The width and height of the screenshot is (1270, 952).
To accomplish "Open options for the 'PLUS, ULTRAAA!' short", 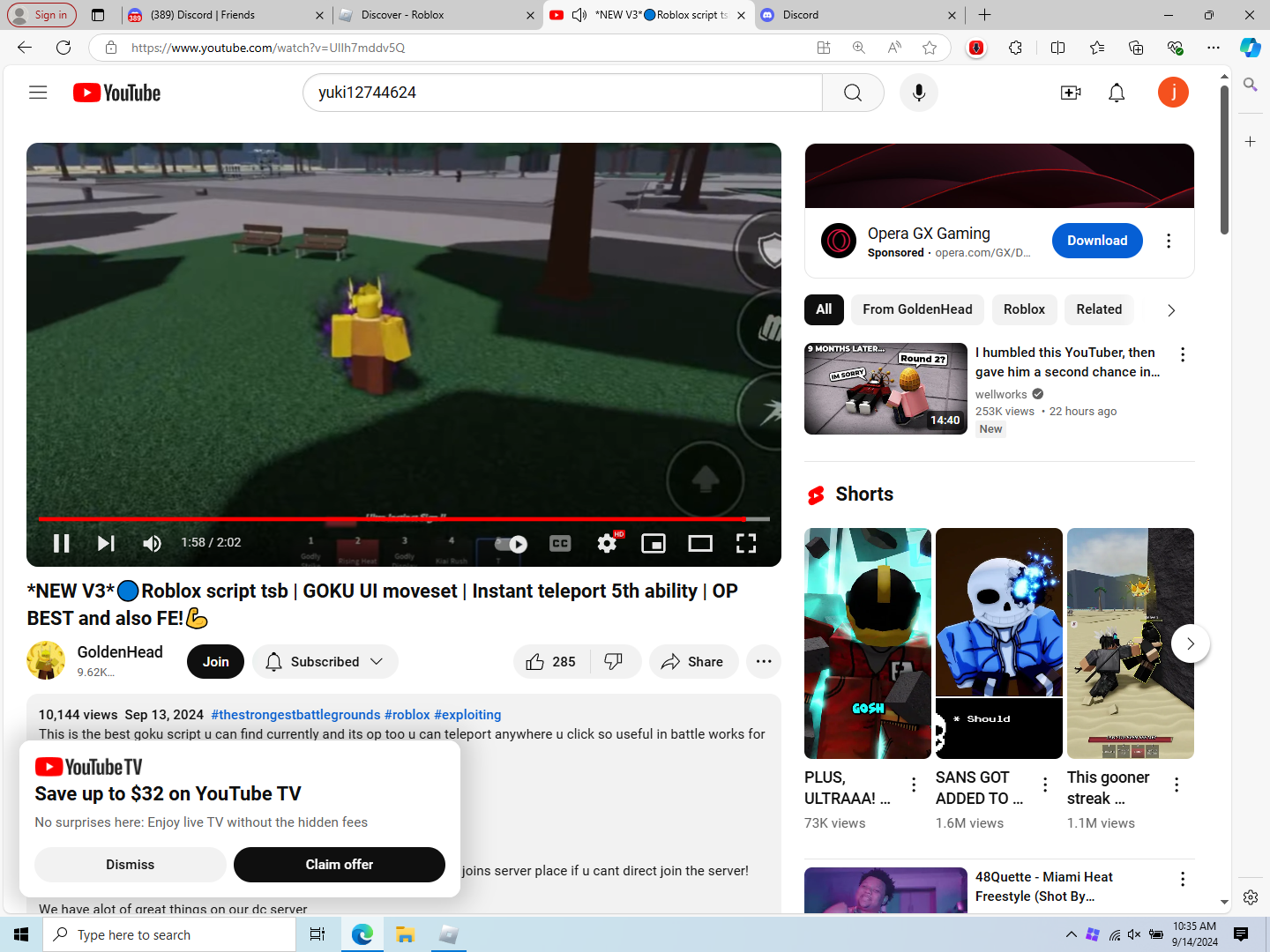I will (914, 785).
